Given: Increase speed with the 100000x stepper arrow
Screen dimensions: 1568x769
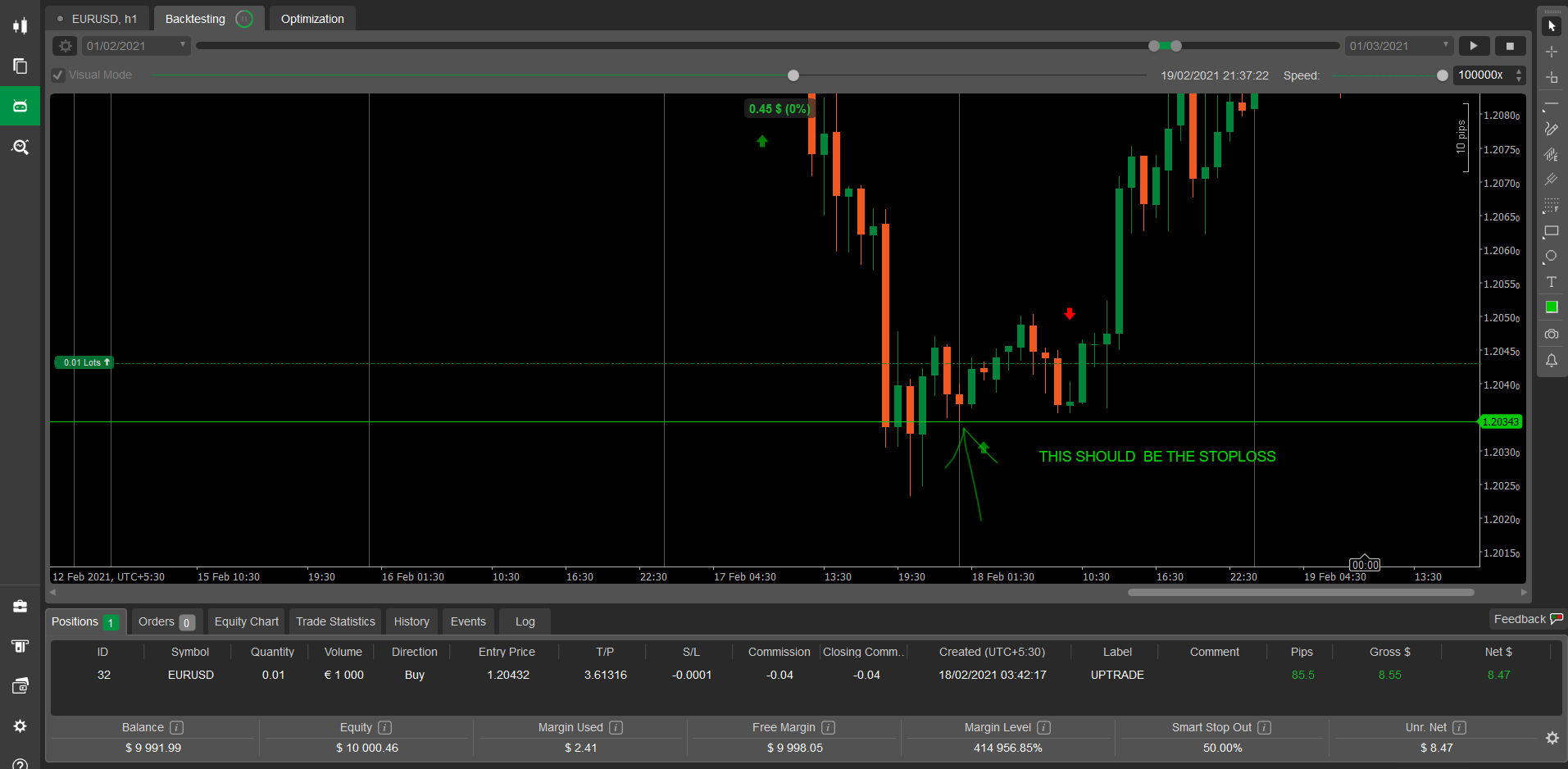Looking at the screenshot, I should [1519, 71].
